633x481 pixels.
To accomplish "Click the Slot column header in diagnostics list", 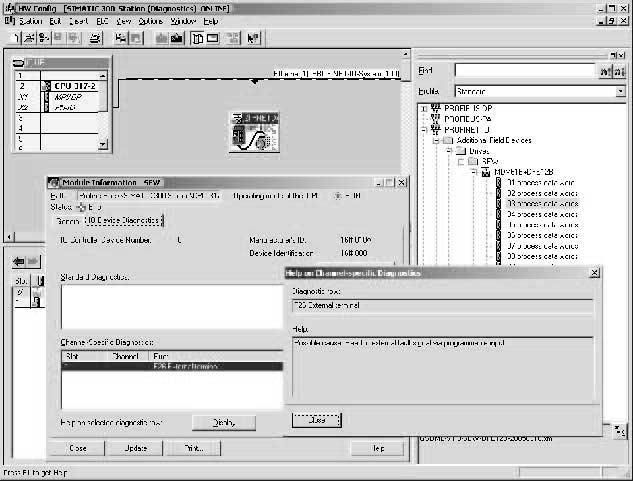I will click(84, 356).
